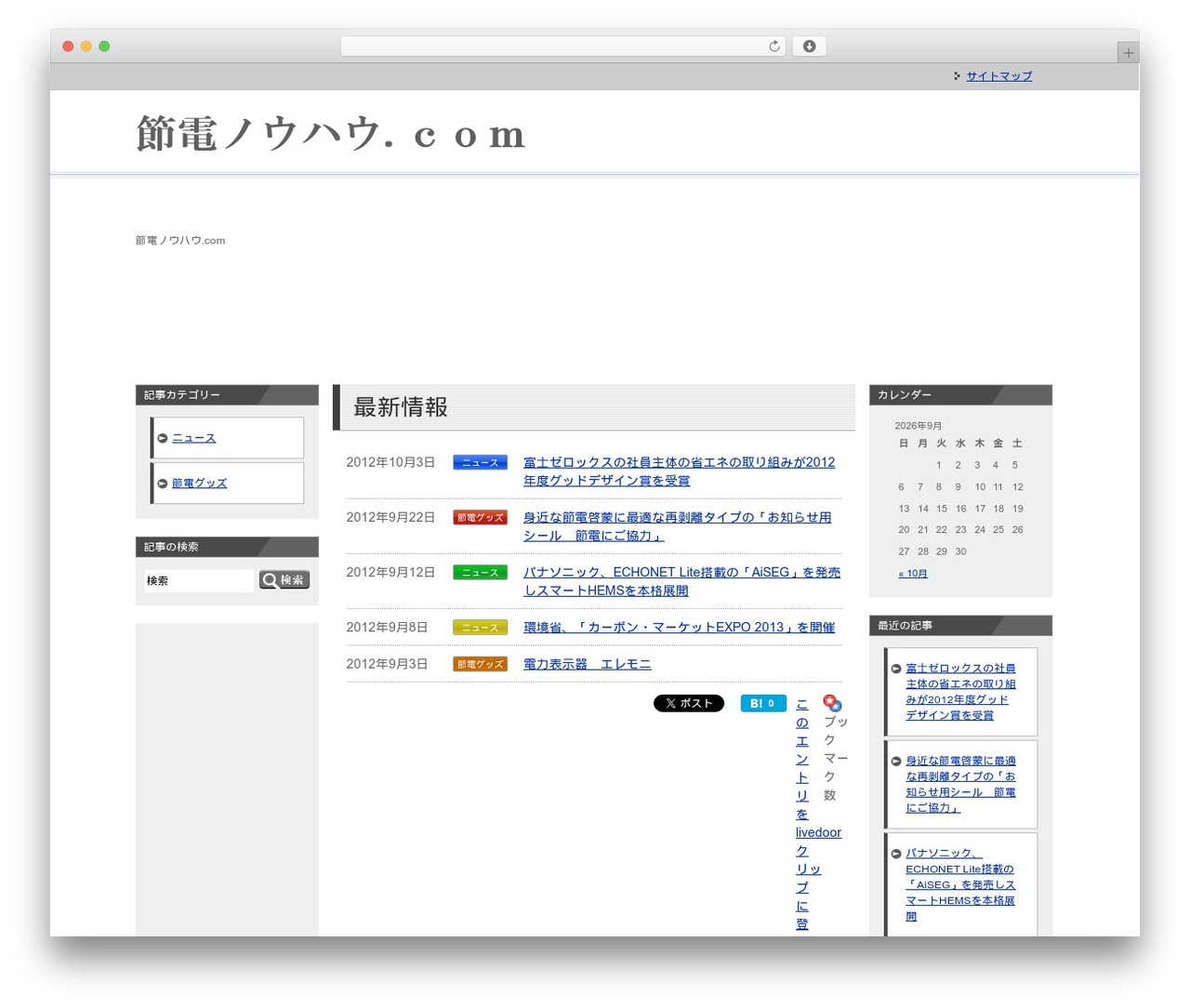Open the 富士ゼロックス article in 最新情報 list
The height and width of the screenshot is (1008, 1190).
680,471
